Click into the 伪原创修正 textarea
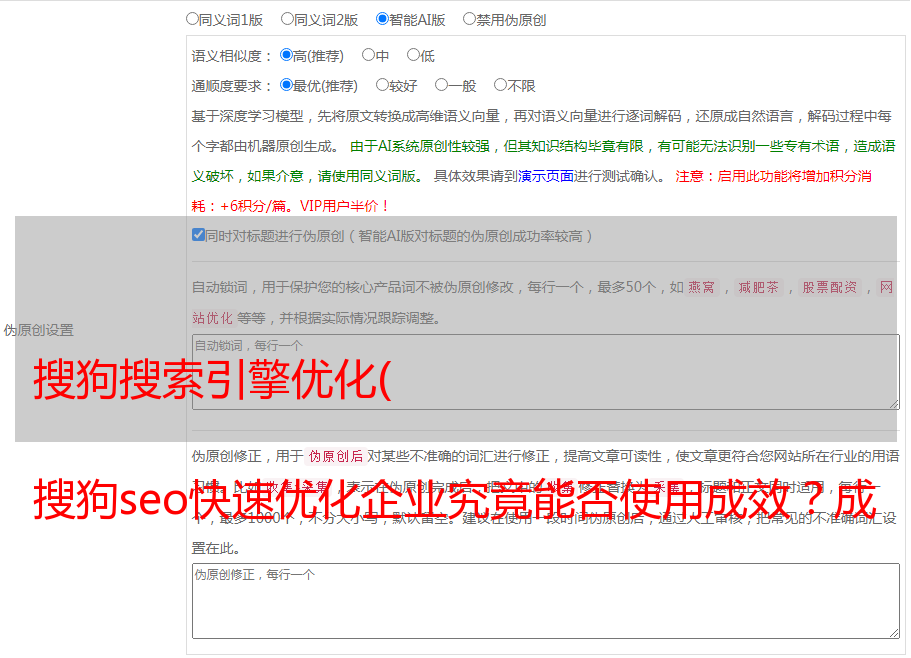Viewport: 911px width, 658px height. tap(546, 601)
